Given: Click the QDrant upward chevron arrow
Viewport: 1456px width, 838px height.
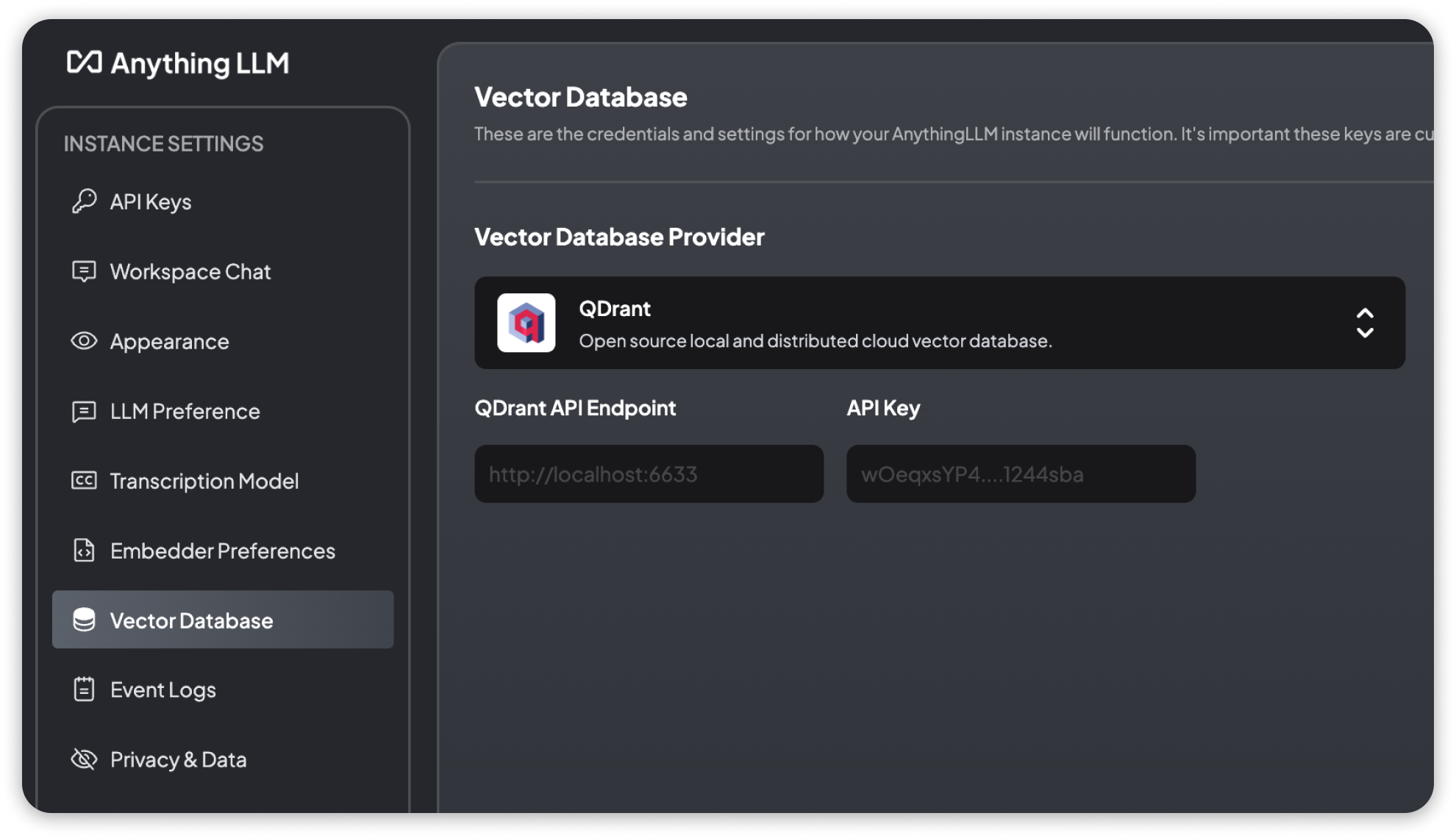Looking at the screenshot, I should tap(1365, 313).
